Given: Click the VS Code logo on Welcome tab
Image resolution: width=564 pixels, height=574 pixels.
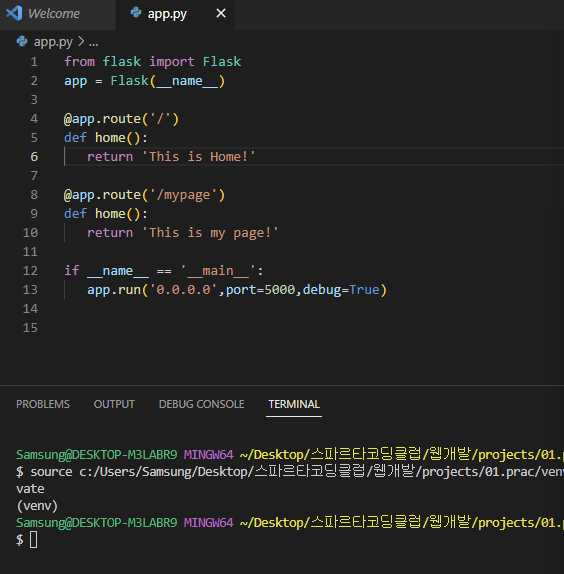Looking at the screenshot, I should (x=14, y=14).
